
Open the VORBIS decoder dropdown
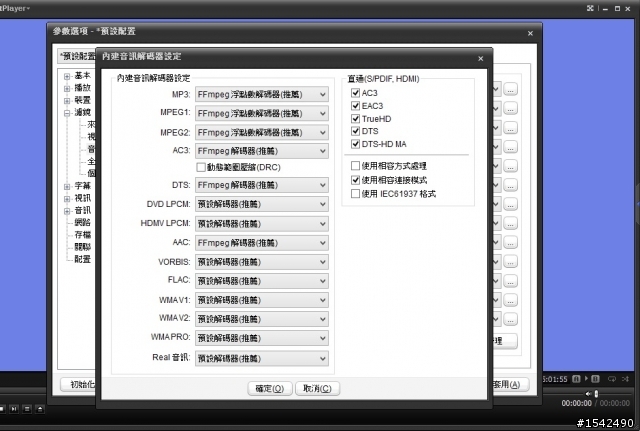click(x=262, y=262)
